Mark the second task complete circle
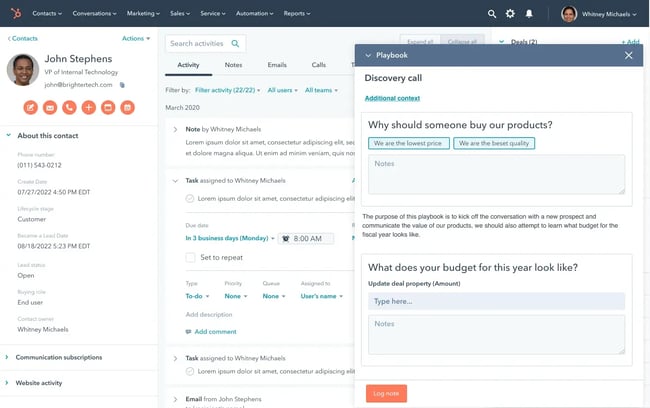The height and width of the screenshot is (408, 650). [190, 371]
